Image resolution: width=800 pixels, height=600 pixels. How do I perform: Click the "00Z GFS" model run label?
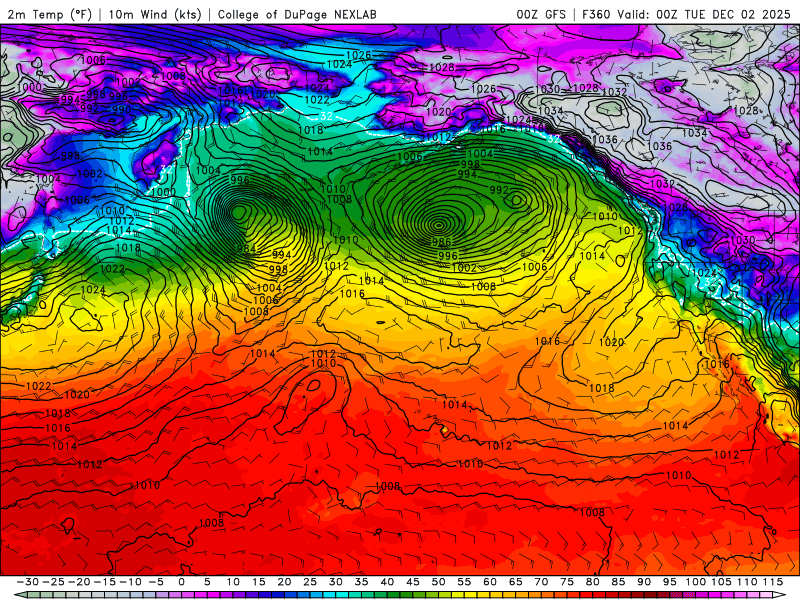coord(541,14)
